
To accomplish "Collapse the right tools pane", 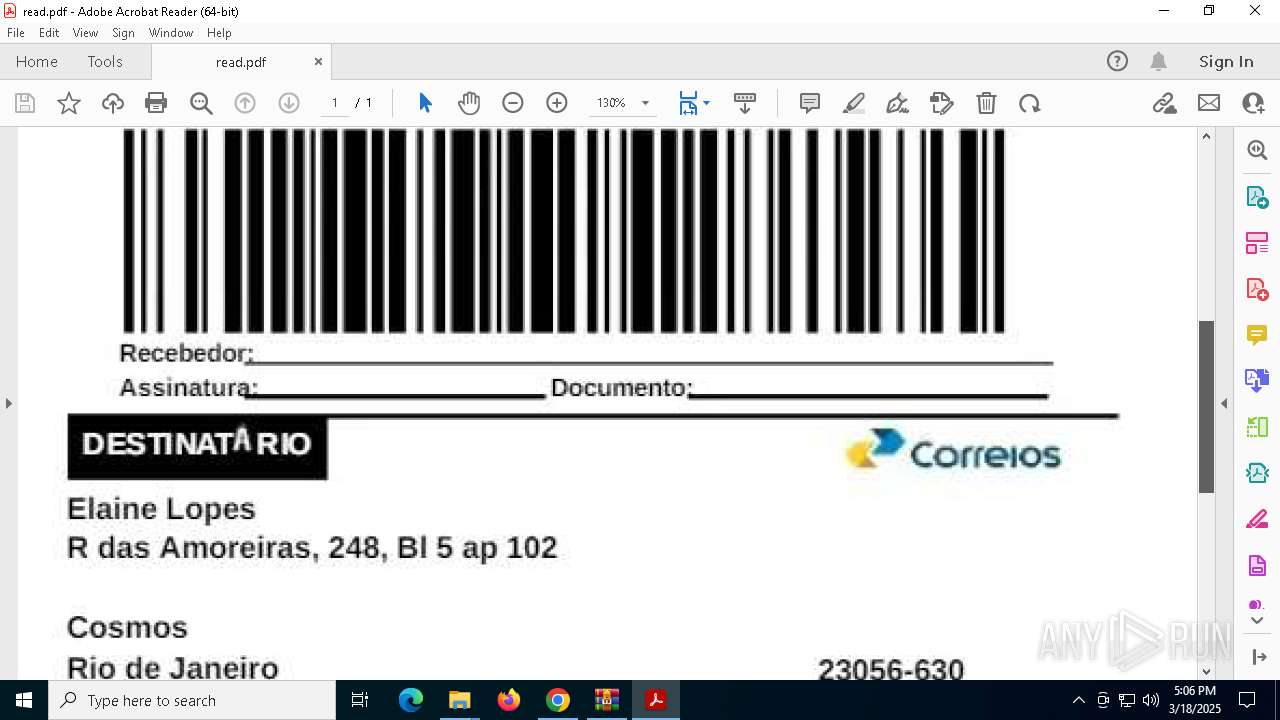I will click(x=1224, y=403).
